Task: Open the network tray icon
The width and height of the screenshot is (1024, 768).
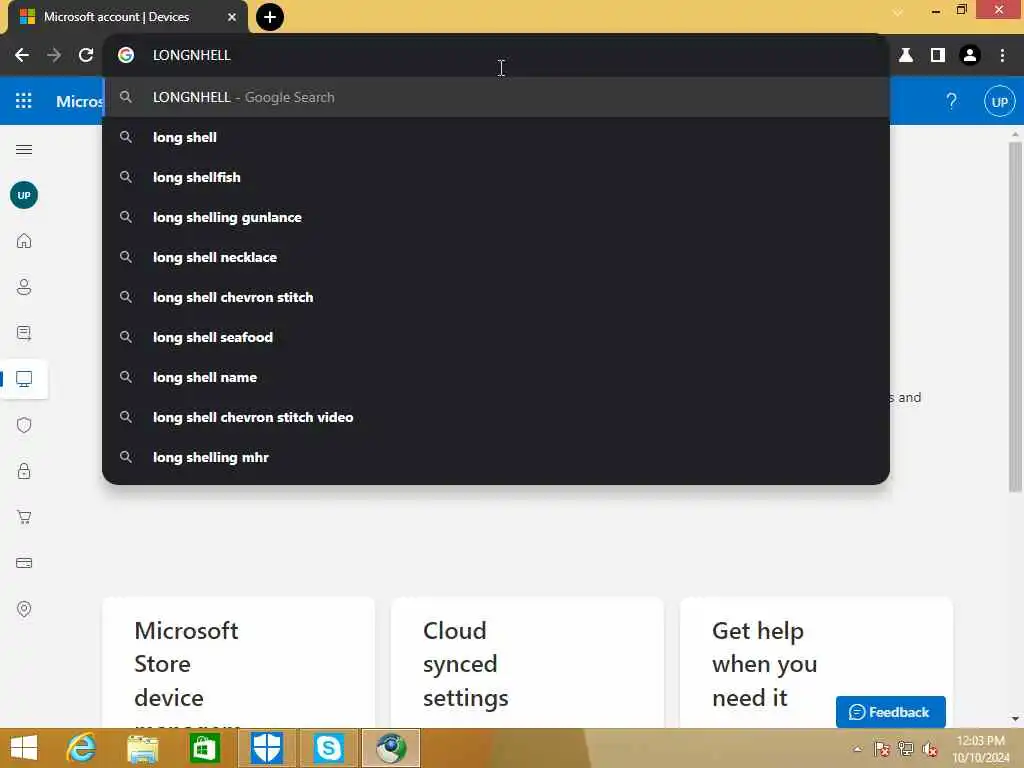Action: coord(906,749)
